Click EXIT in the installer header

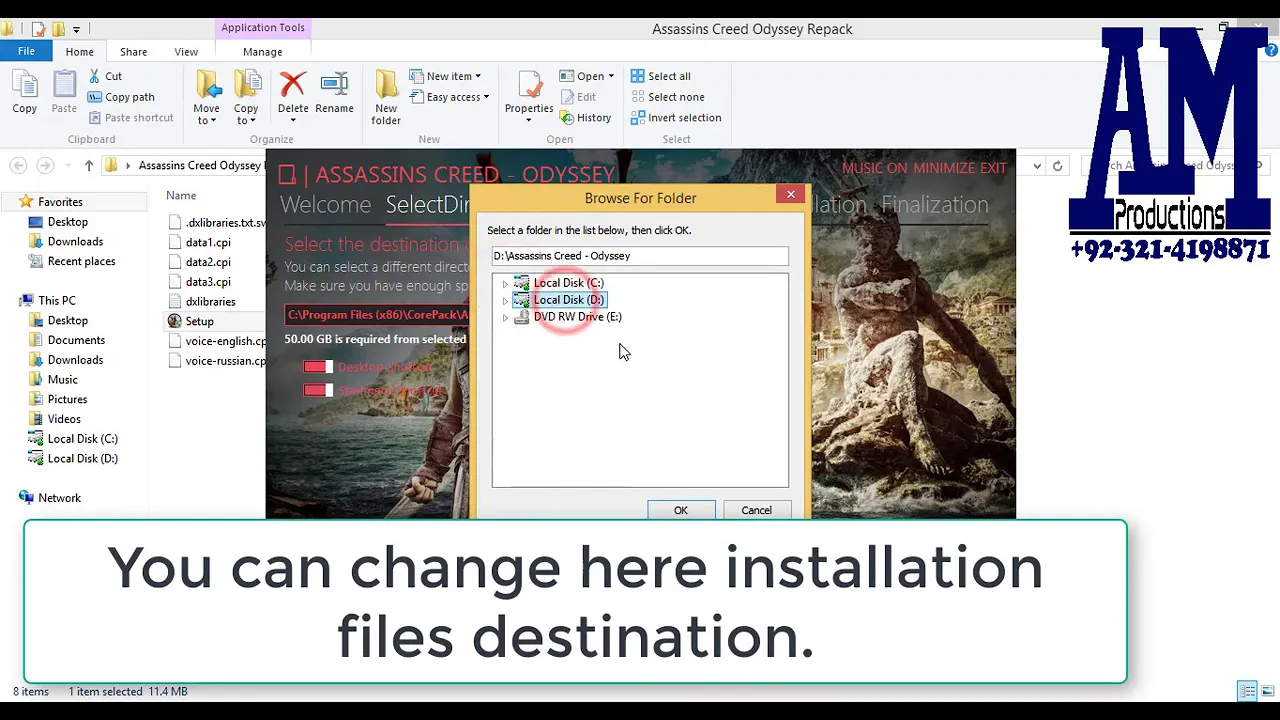point(994,168)
